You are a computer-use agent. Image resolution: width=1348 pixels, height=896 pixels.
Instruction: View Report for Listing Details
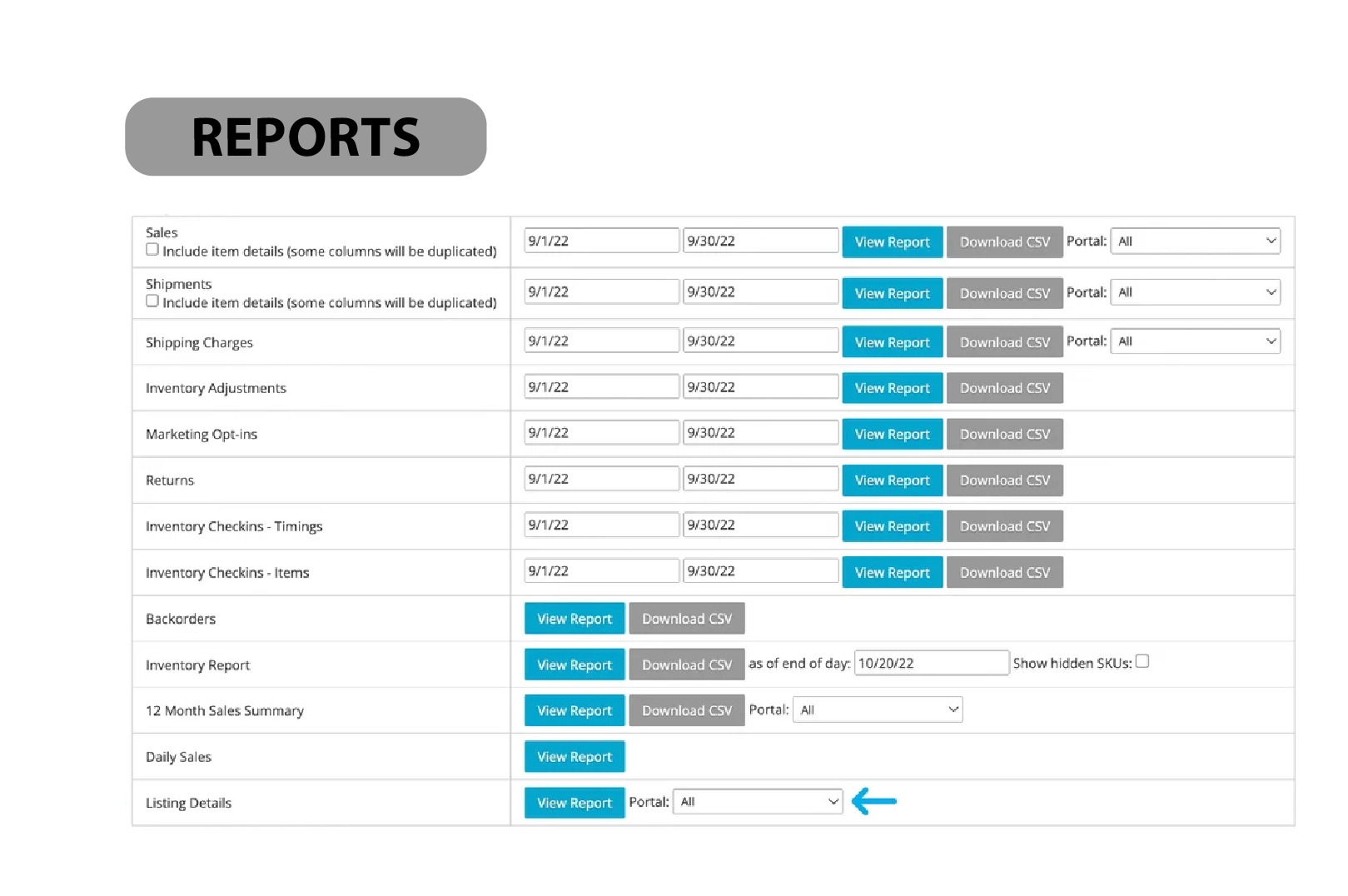click(575, 804)
